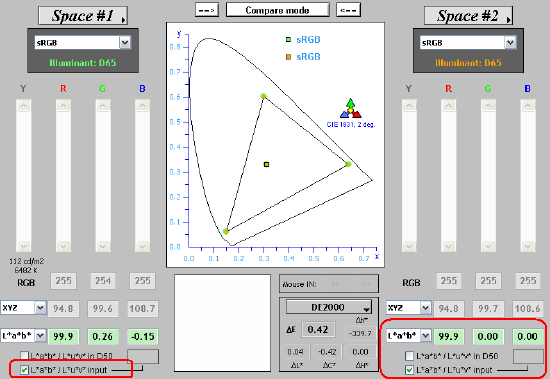Viewport: 550px width, 379px height.
Task: Open the DE2000 delta formula dropdown
Action: click(x=329, y=307)
